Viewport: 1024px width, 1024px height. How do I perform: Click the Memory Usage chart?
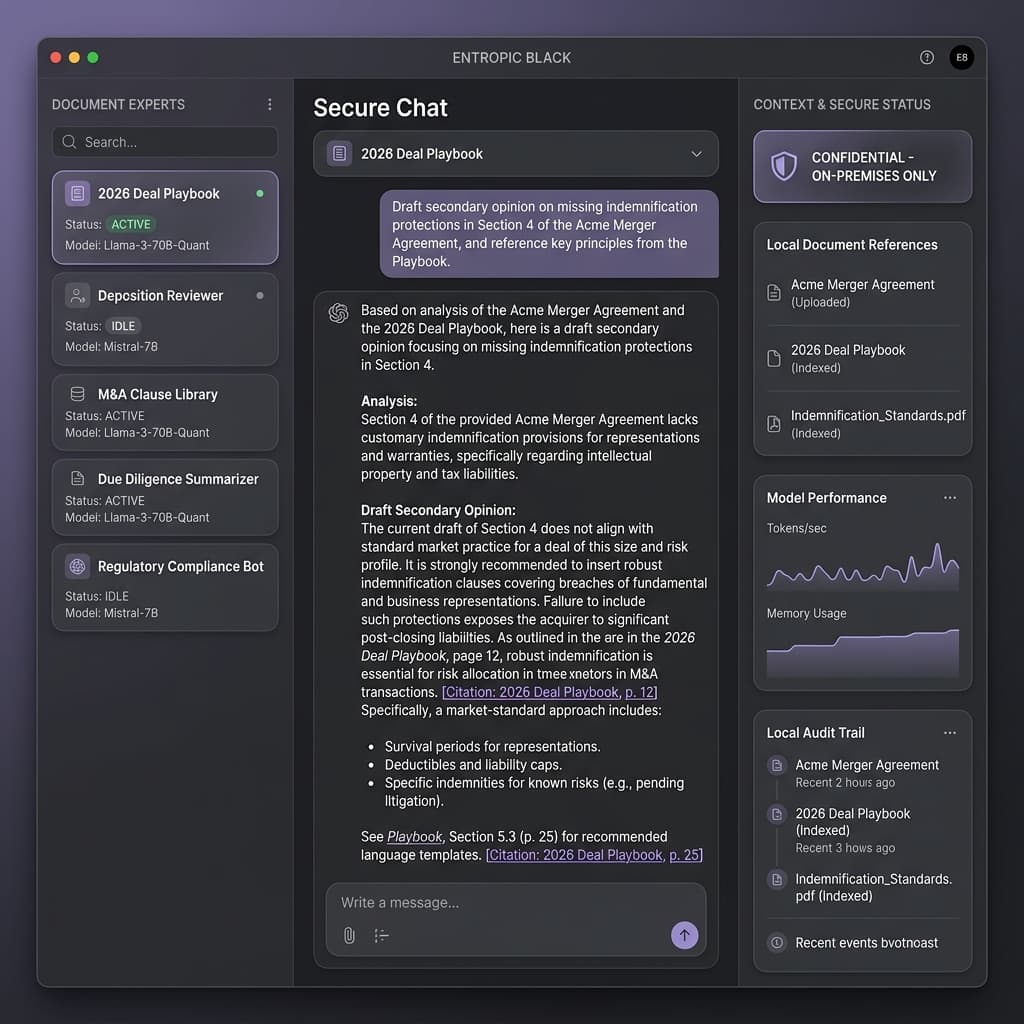point(862,653)
